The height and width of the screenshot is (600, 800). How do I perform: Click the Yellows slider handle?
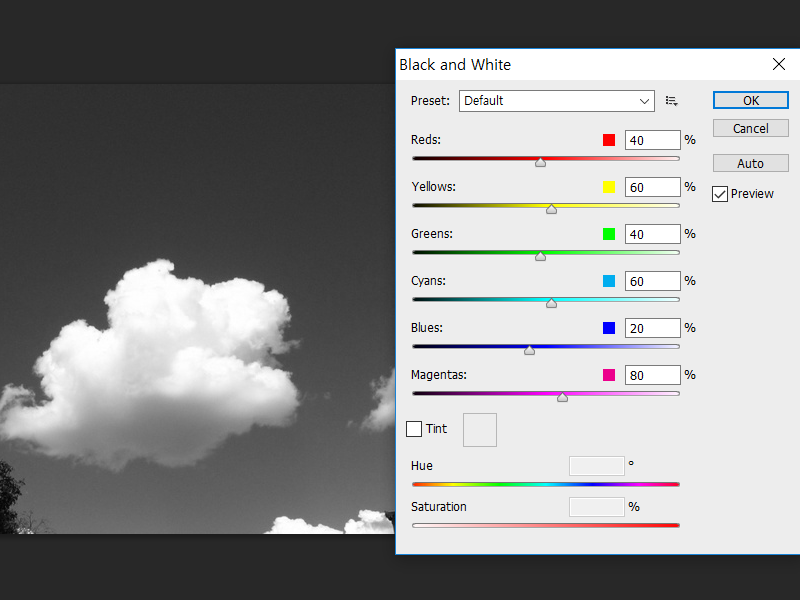552,209
